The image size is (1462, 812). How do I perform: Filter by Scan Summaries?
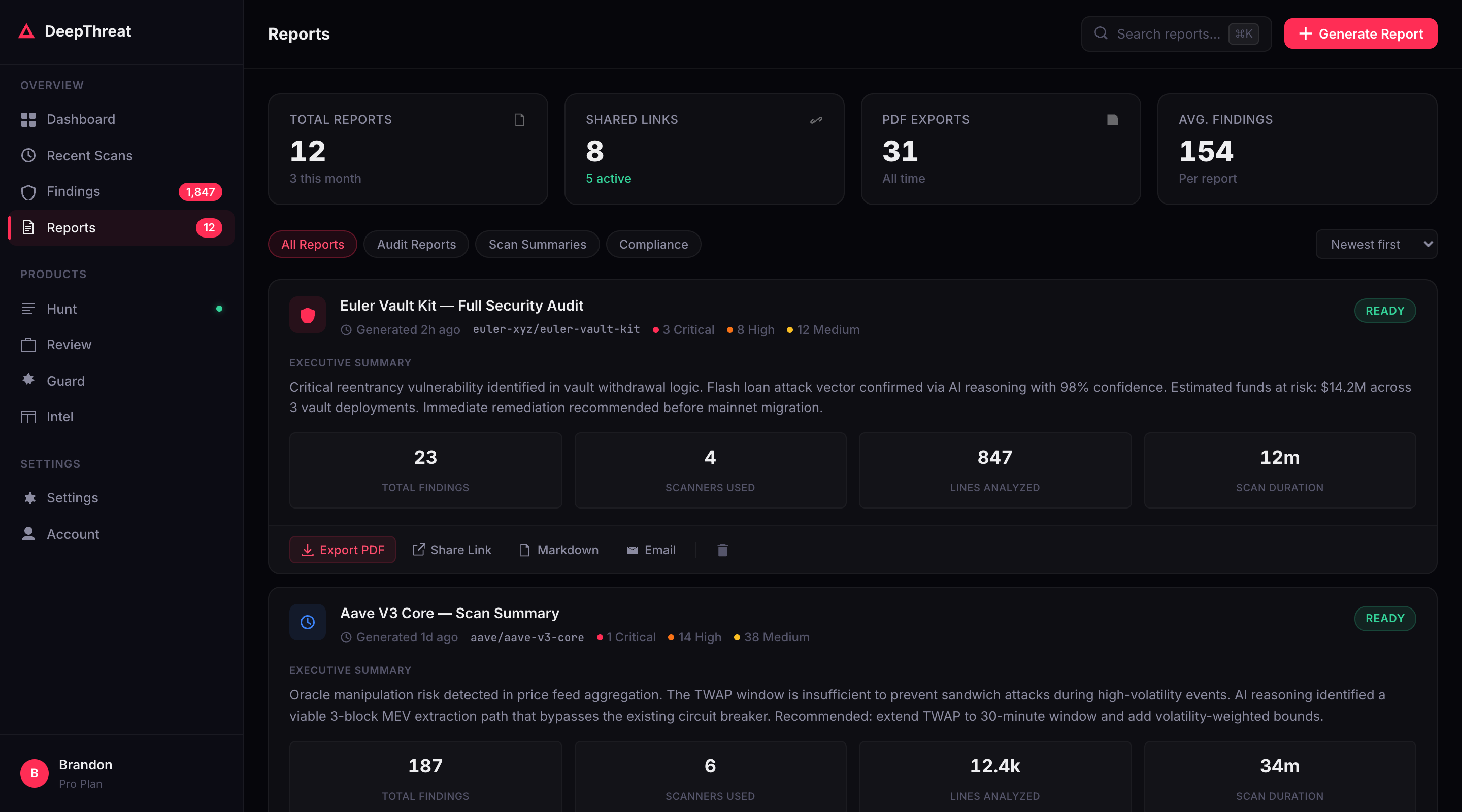click(537, 245)
